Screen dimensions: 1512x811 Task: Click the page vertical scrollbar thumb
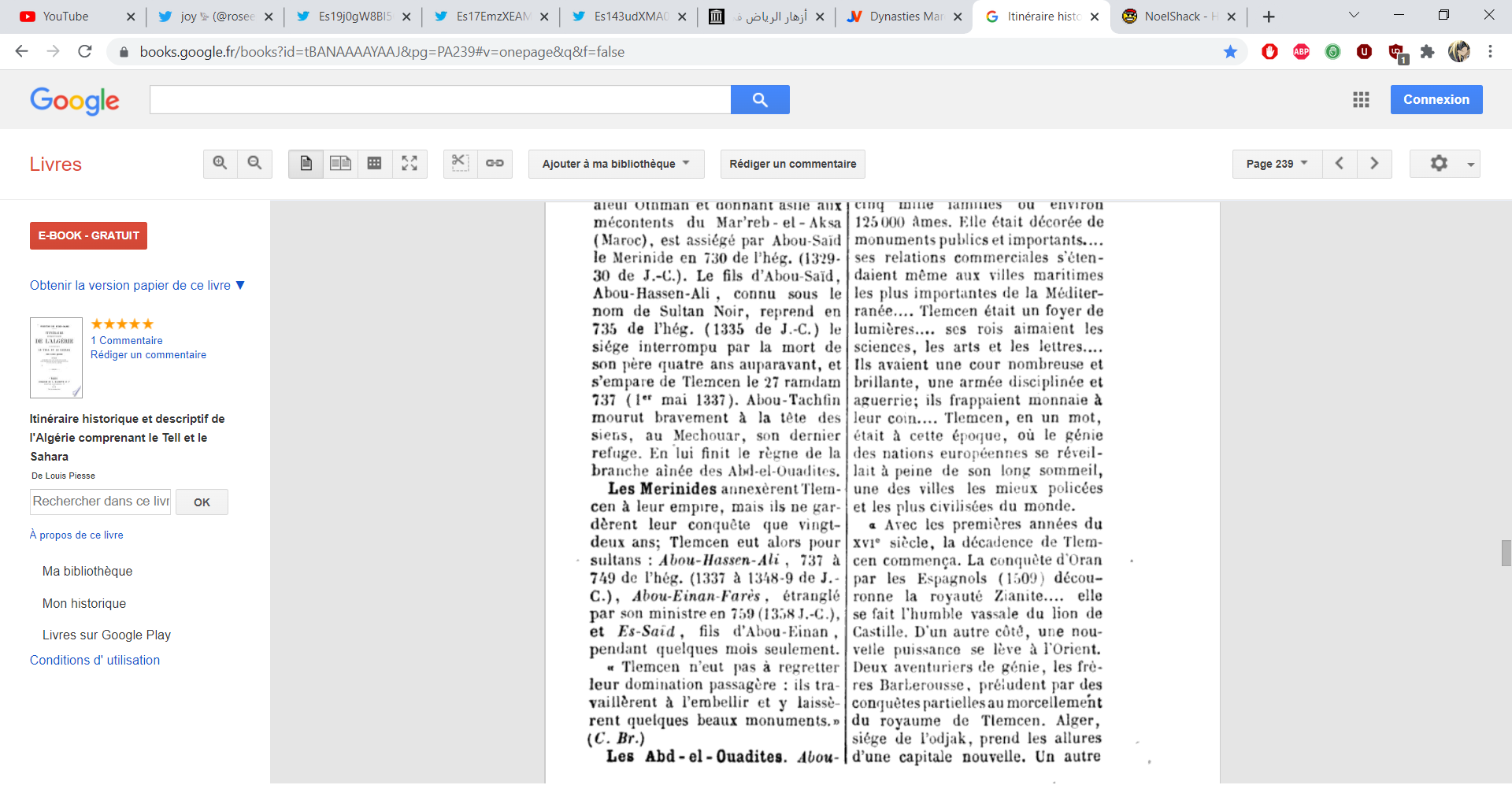coord(1506,553)
